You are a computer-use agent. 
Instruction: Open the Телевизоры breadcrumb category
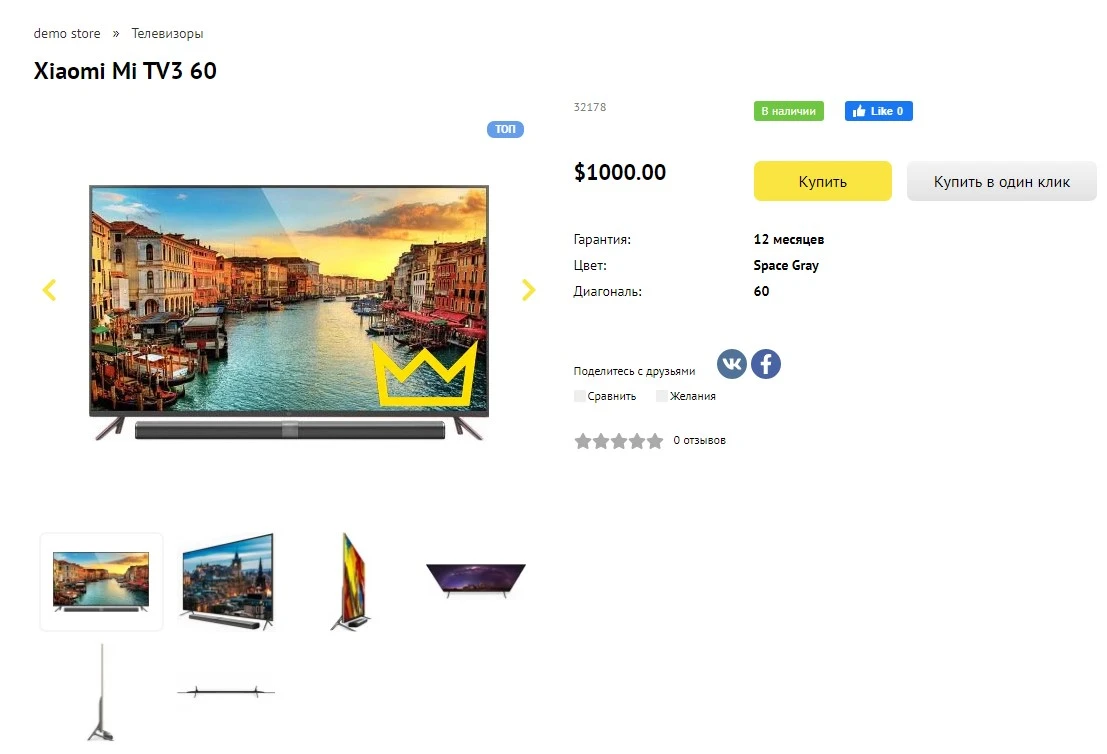167,33
